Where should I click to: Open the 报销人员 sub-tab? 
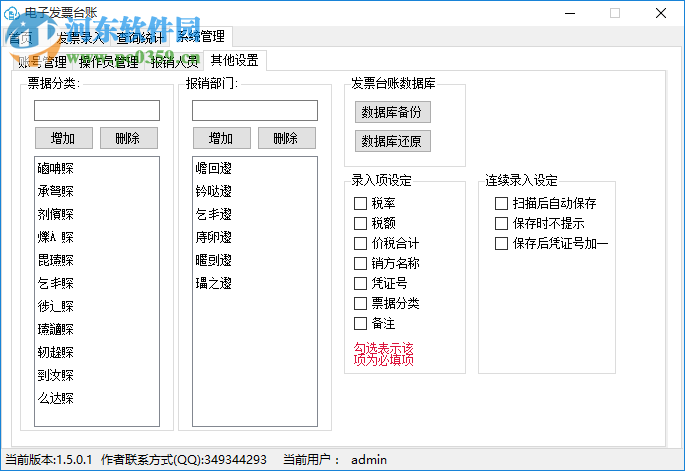coord(174,62)
